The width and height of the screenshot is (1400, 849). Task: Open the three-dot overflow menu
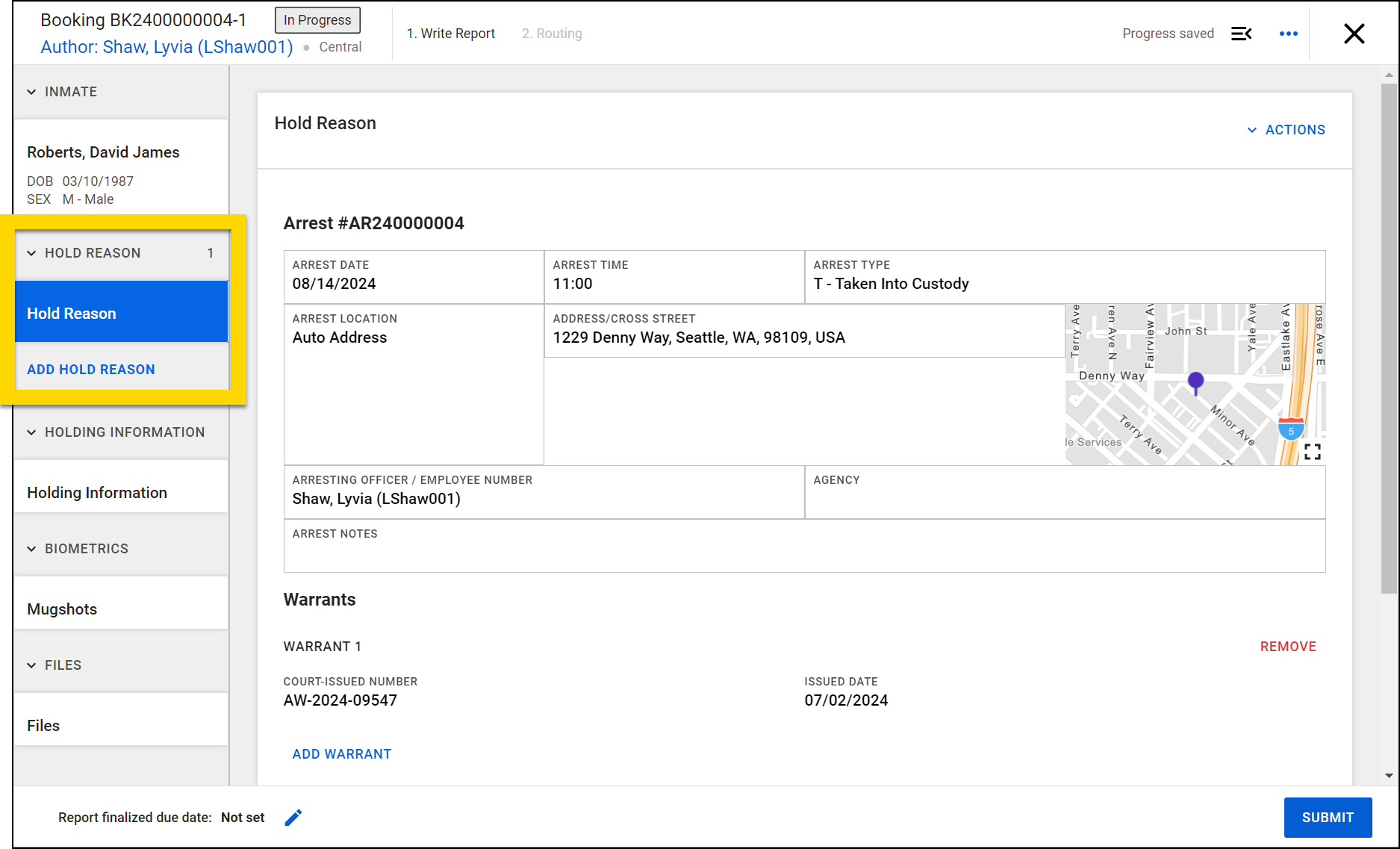click(x=1288, y=34)
